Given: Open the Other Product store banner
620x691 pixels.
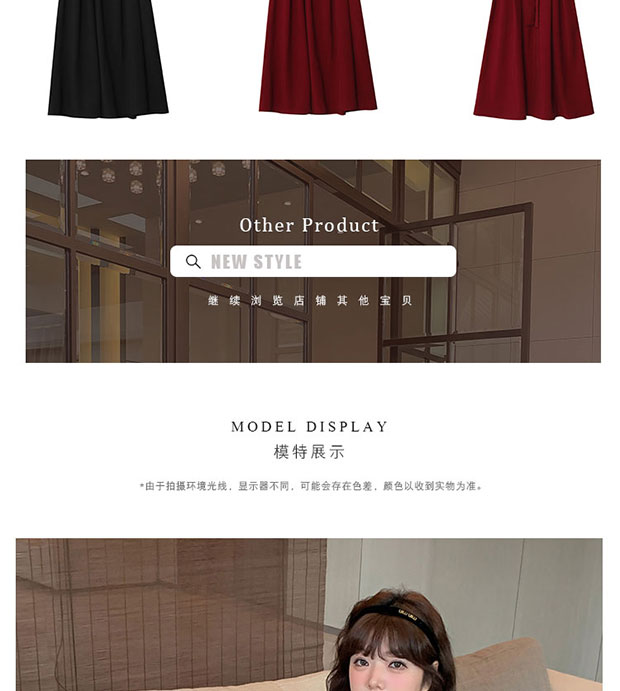Looking at the screenshot, I should pos(313,261).
